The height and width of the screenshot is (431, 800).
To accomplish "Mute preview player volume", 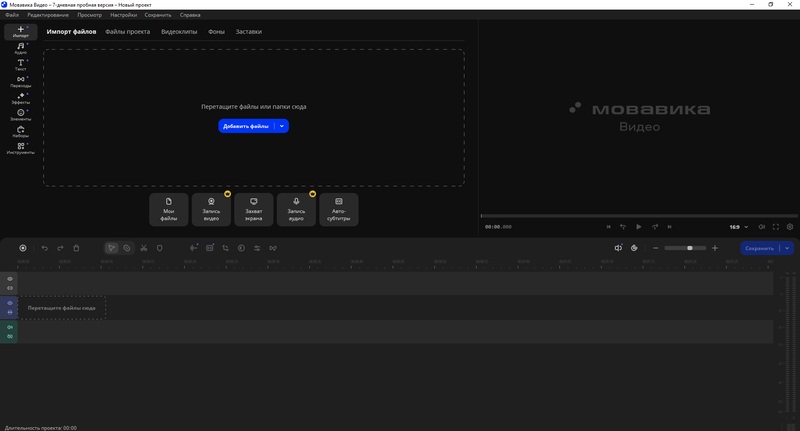I will coord(761,226).
